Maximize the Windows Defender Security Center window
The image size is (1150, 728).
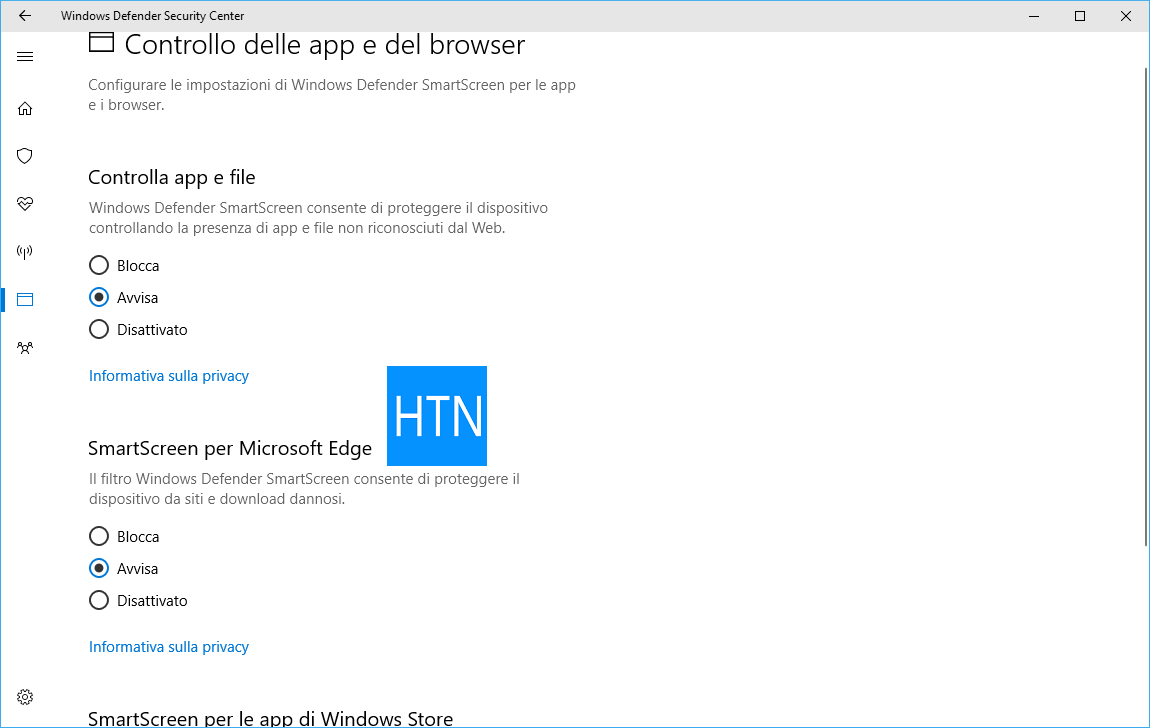click(x=1080, y=15)
